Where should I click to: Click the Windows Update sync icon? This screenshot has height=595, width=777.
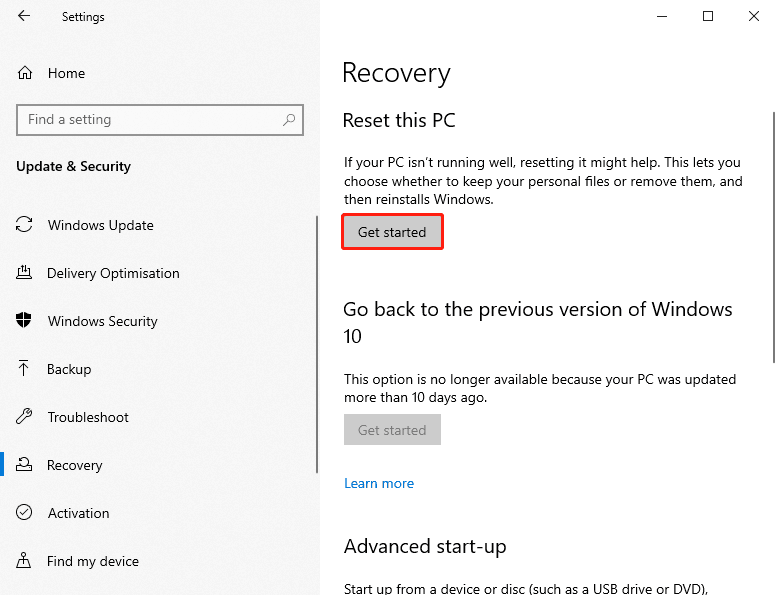point(24,225)
